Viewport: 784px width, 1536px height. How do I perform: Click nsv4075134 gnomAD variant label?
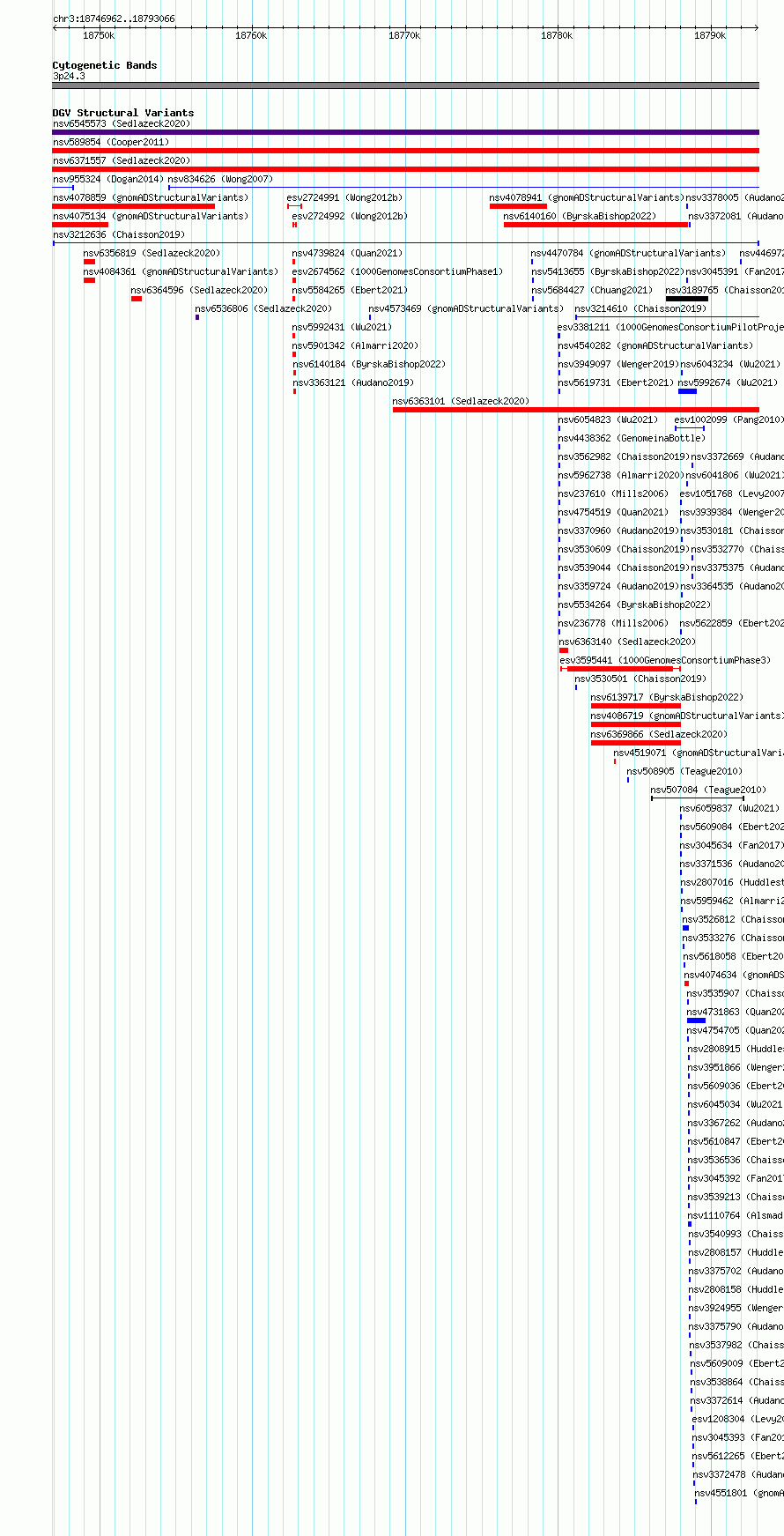(151, 216)
